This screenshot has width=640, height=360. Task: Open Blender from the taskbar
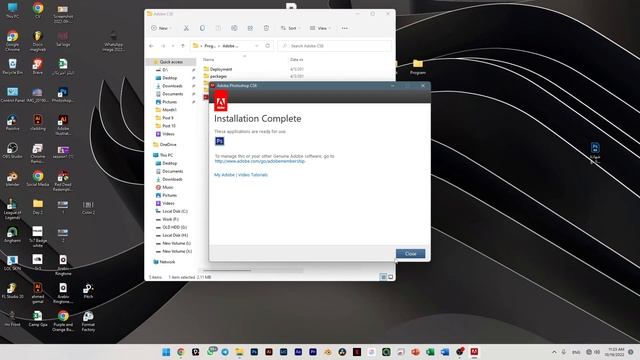(x=328, y=352)
